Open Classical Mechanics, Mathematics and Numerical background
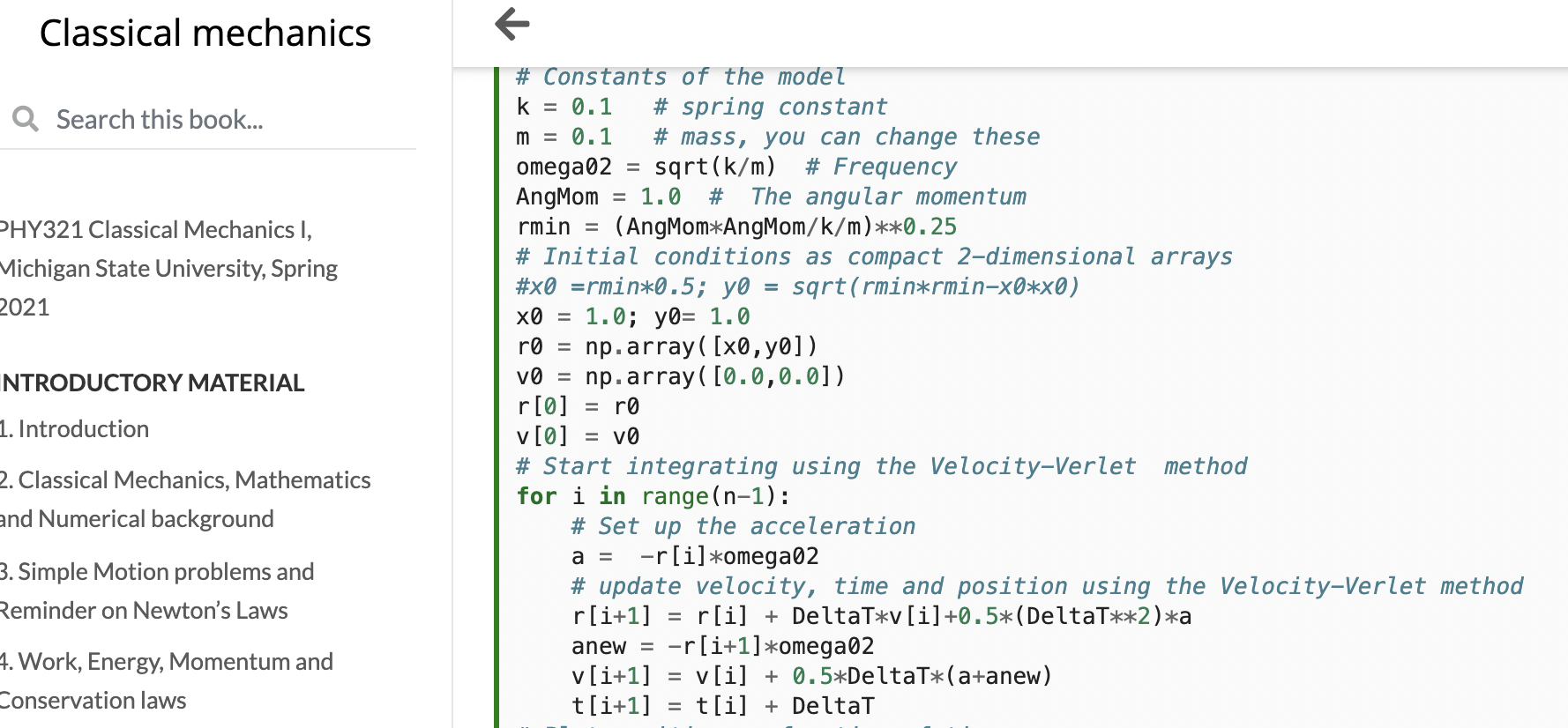This screenshot has height=728, width=1568. click(185, 499)
